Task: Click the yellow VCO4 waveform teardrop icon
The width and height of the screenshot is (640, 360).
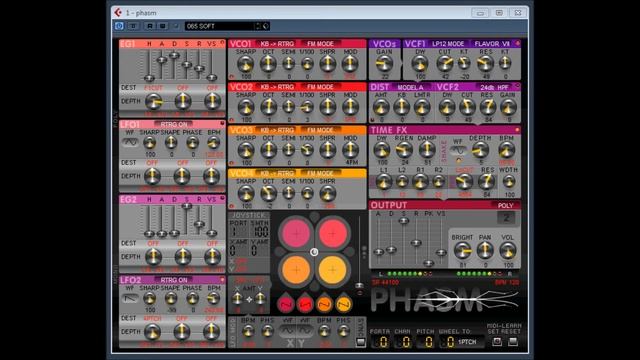Action: point(343,303)
